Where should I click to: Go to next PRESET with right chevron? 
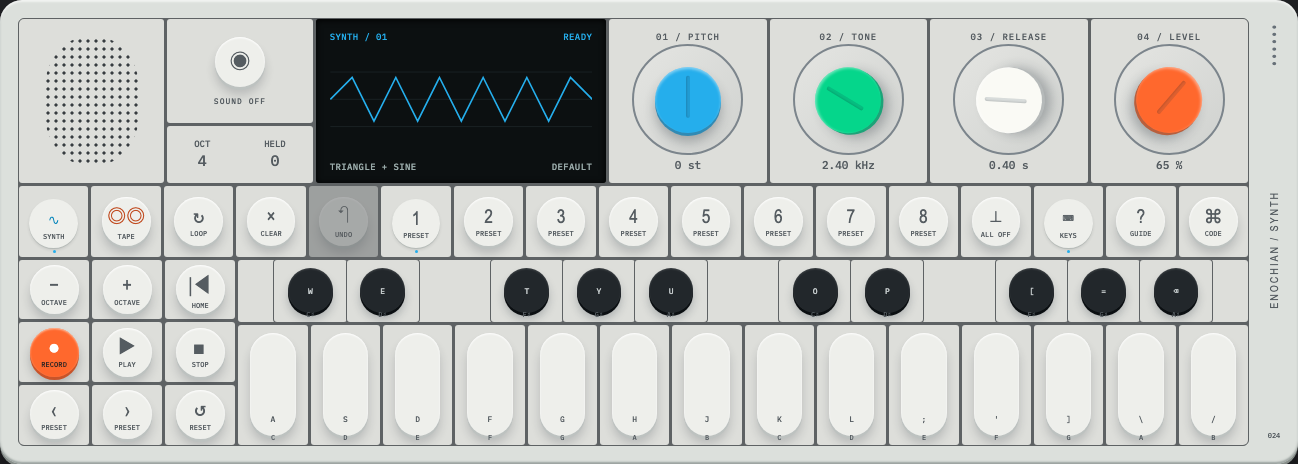pos(127,415)
